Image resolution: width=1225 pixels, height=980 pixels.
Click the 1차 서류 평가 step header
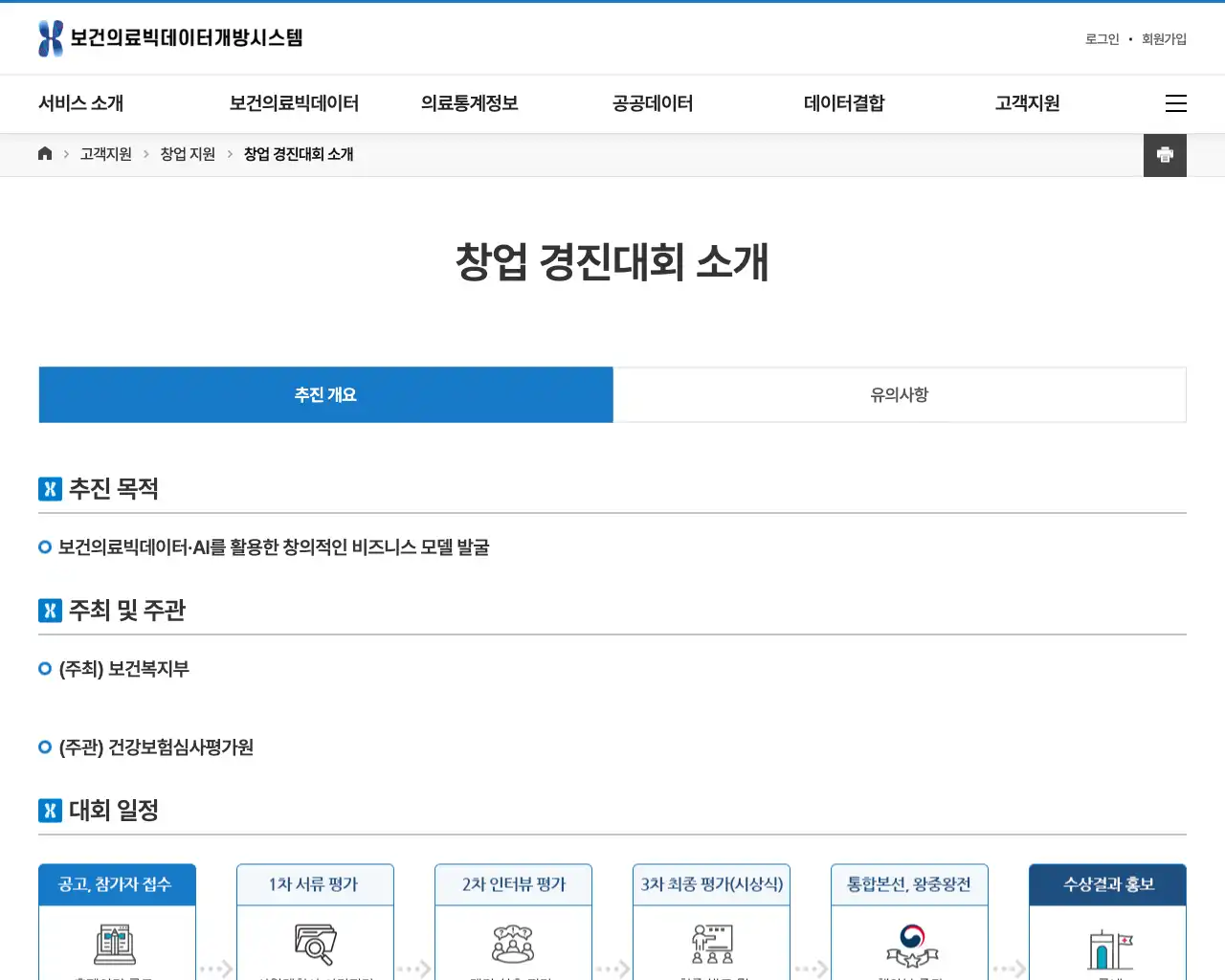click(315, 885)
